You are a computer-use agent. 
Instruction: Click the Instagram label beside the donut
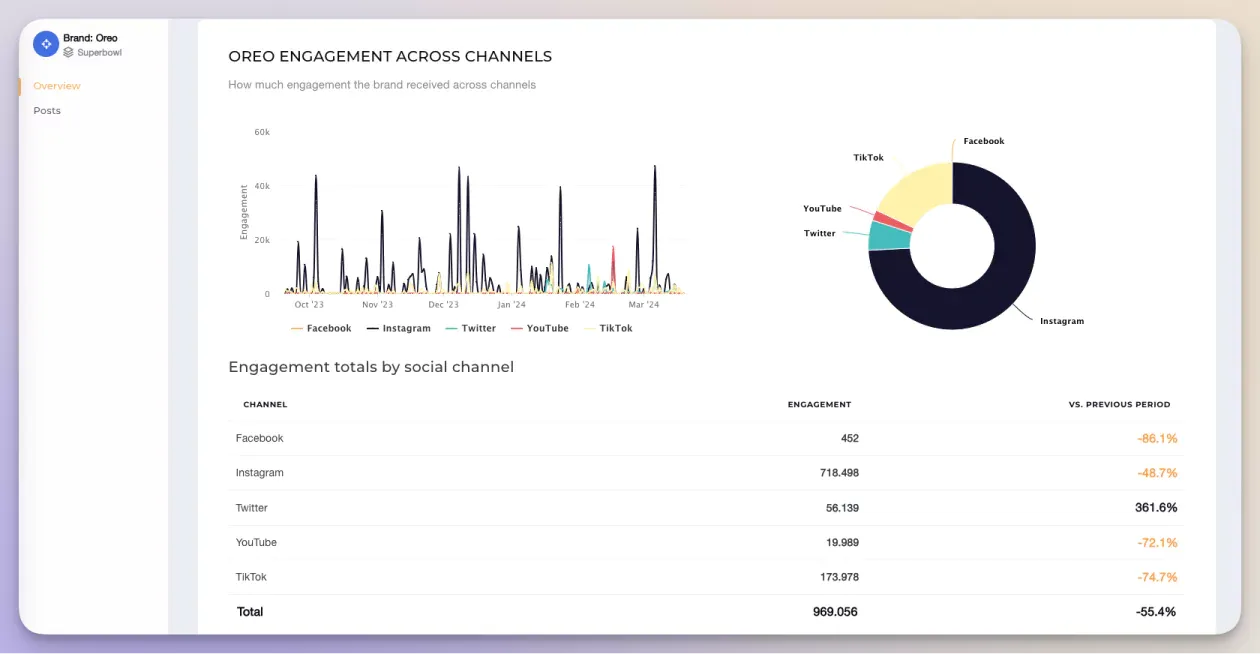1062,321
